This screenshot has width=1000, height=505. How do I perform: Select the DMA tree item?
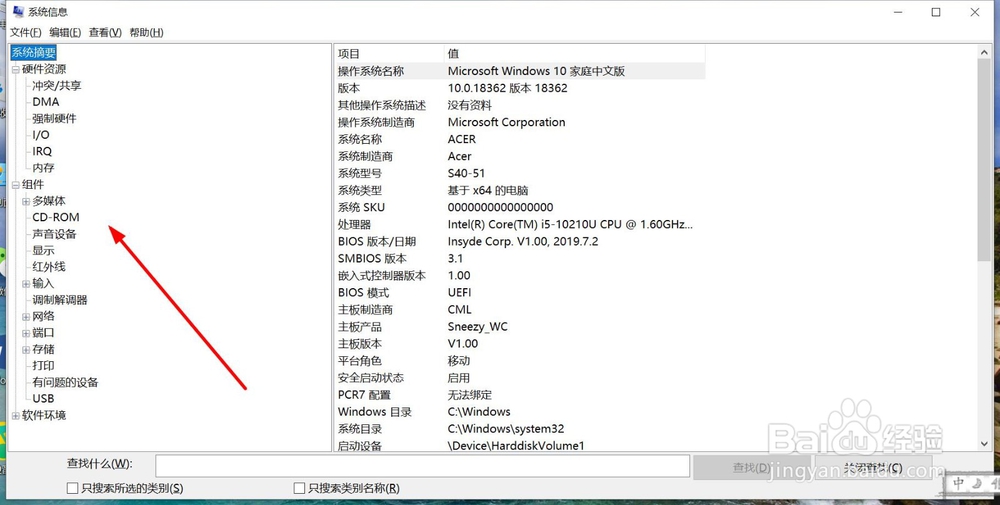tap(46, 102)
